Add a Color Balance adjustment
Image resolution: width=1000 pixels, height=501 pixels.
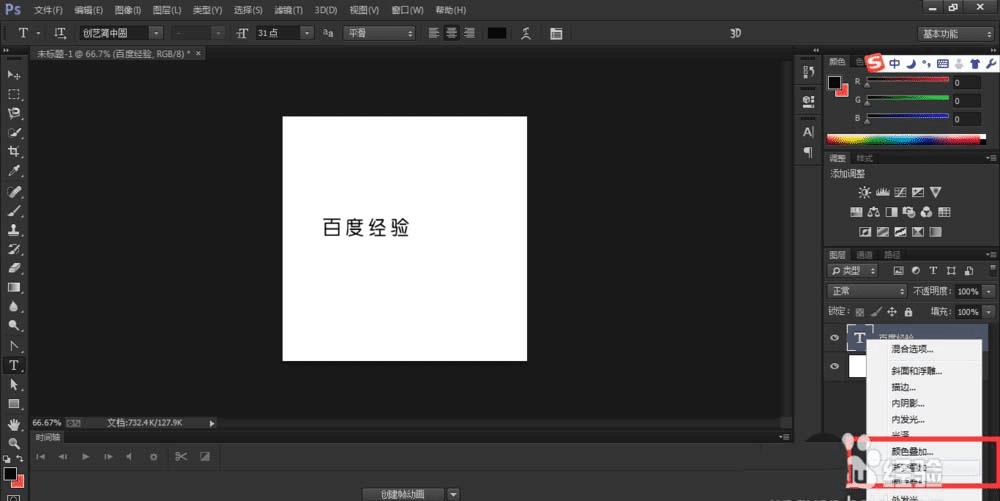(874, 212)
